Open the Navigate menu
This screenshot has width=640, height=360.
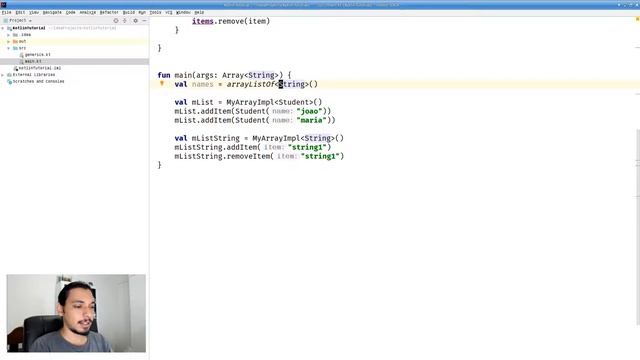[52, 13]
